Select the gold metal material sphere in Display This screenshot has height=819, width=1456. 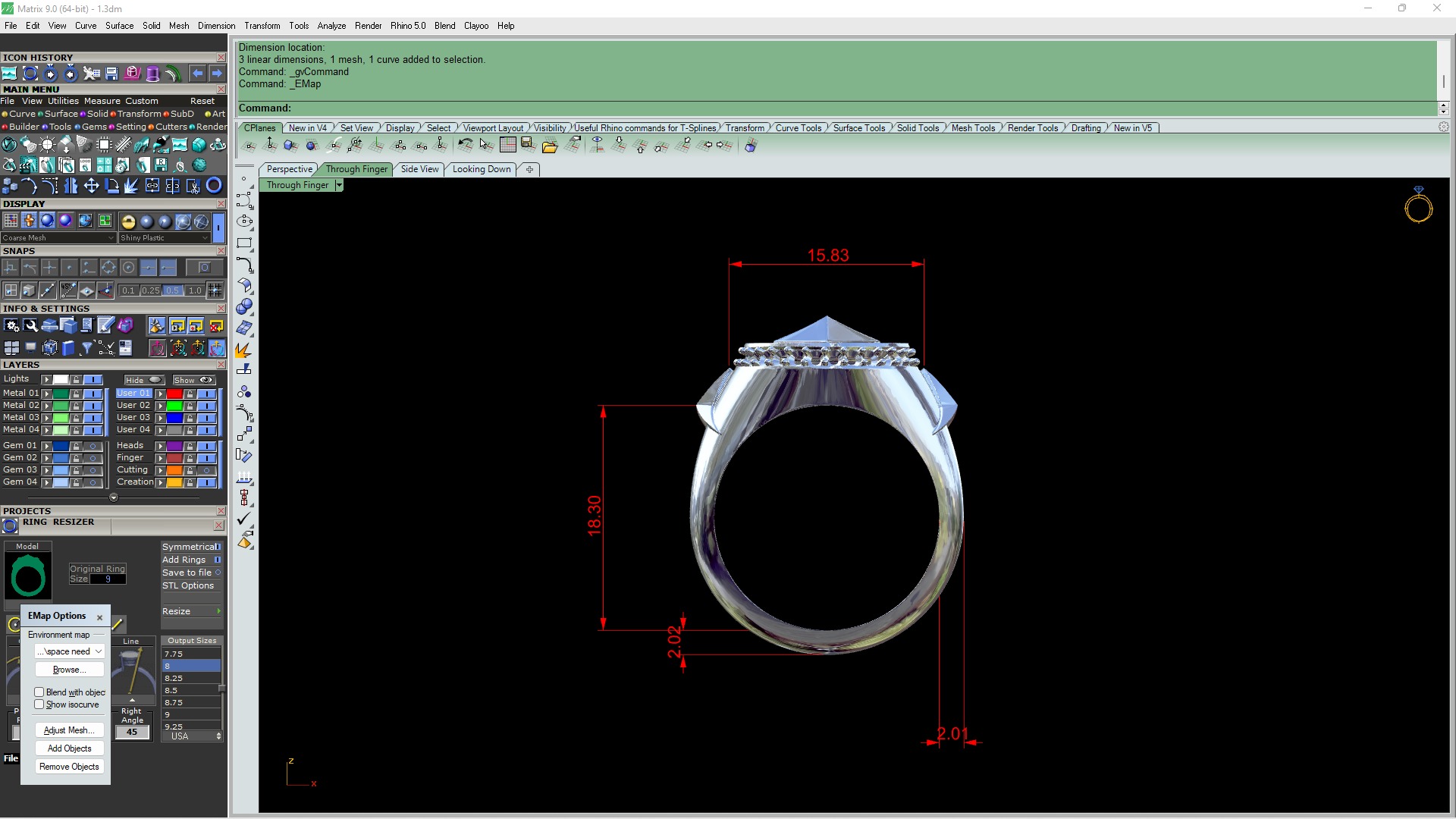128,221
